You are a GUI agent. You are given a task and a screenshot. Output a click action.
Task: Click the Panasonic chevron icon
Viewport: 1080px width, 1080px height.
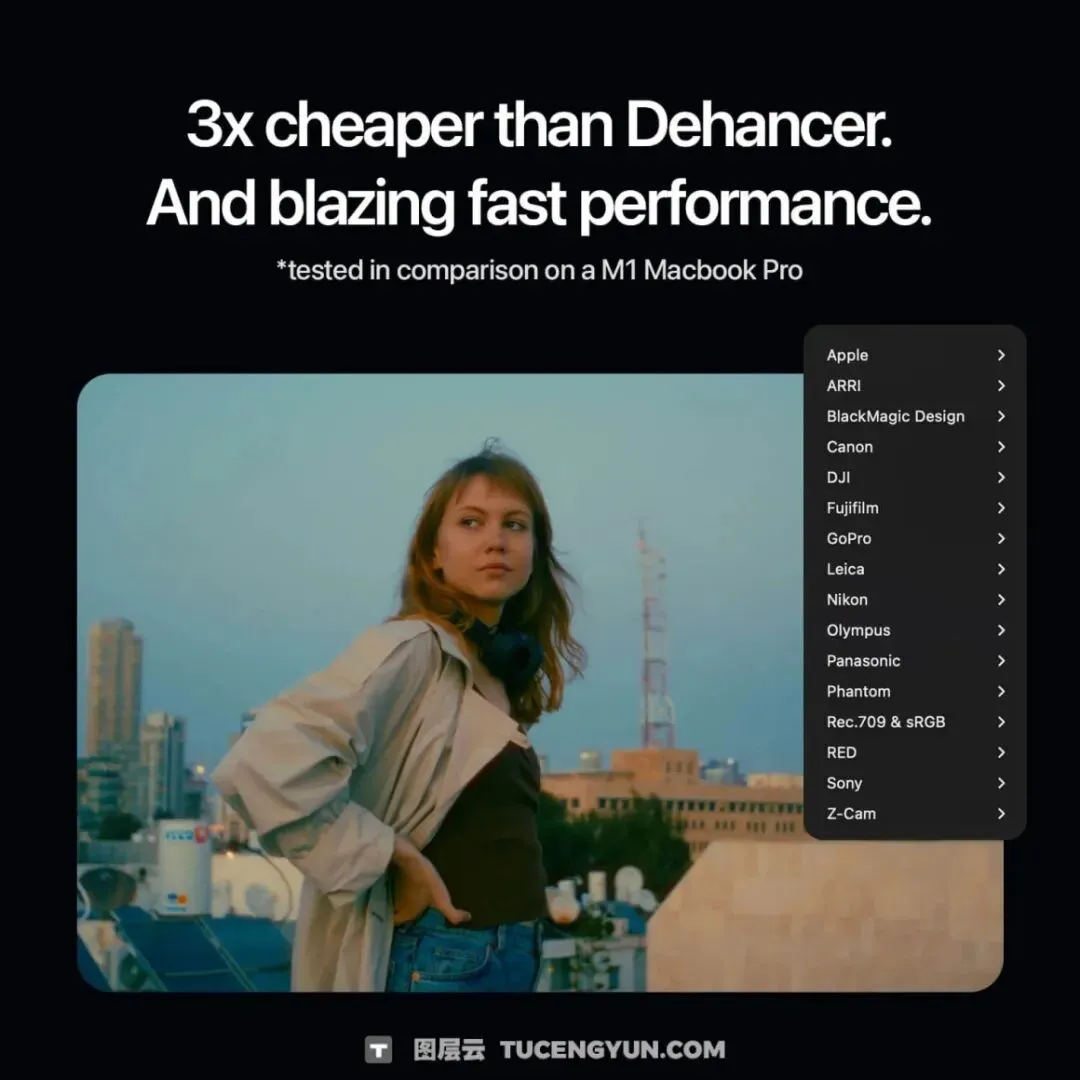1001,661
